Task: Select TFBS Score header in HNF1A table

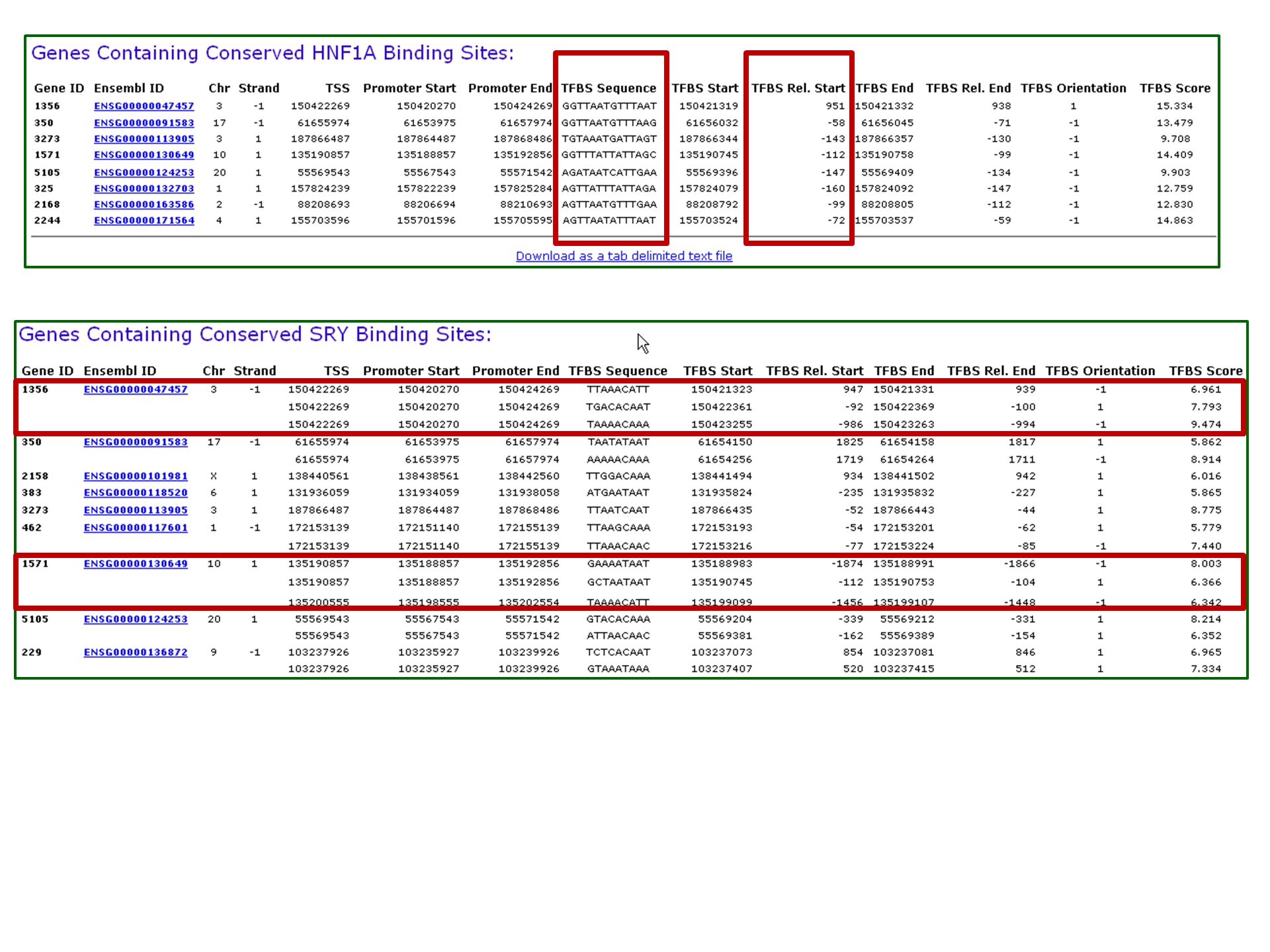Action: (1175, 89)
